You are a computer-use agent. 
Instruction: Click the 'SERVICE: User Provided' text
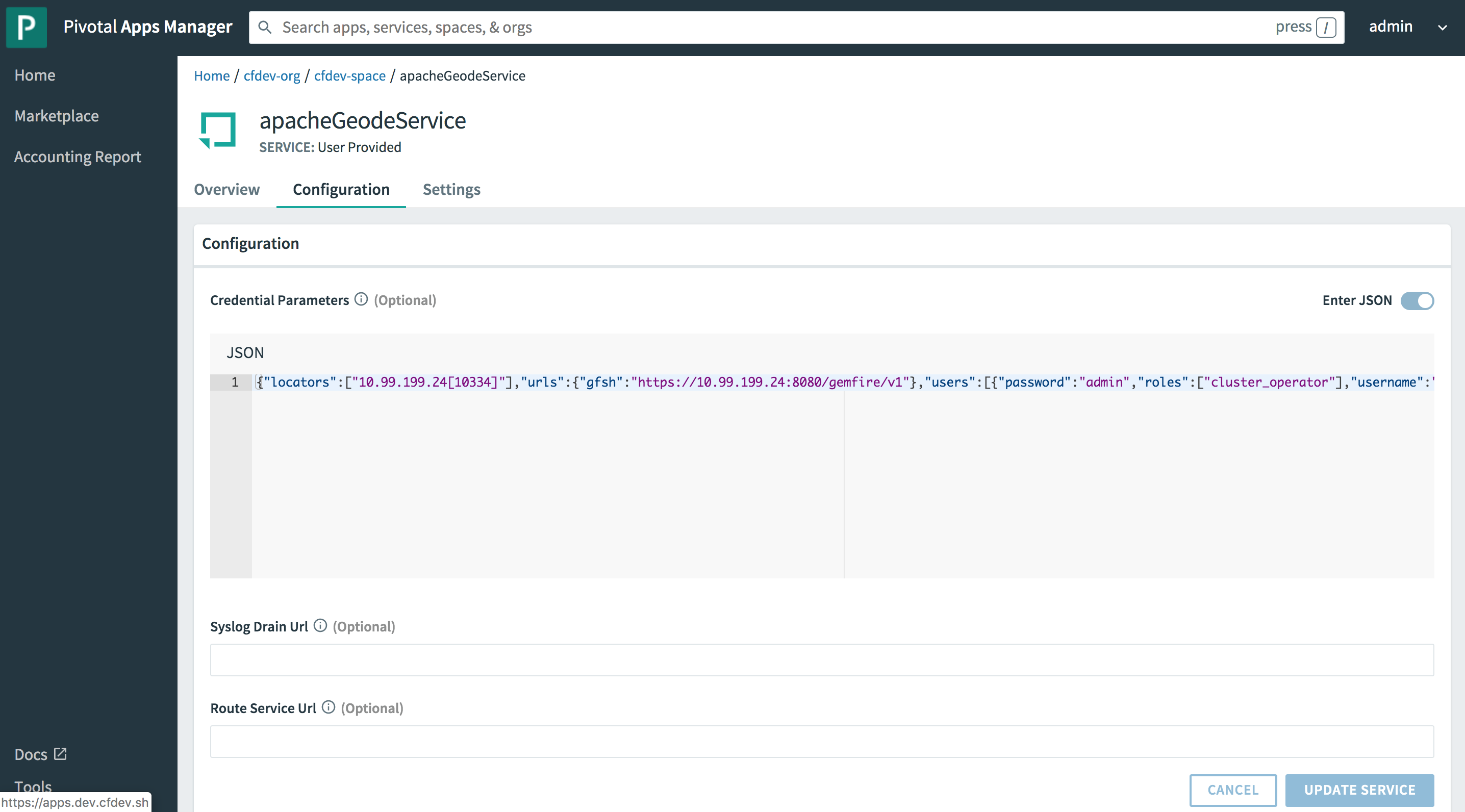[330, 147]
